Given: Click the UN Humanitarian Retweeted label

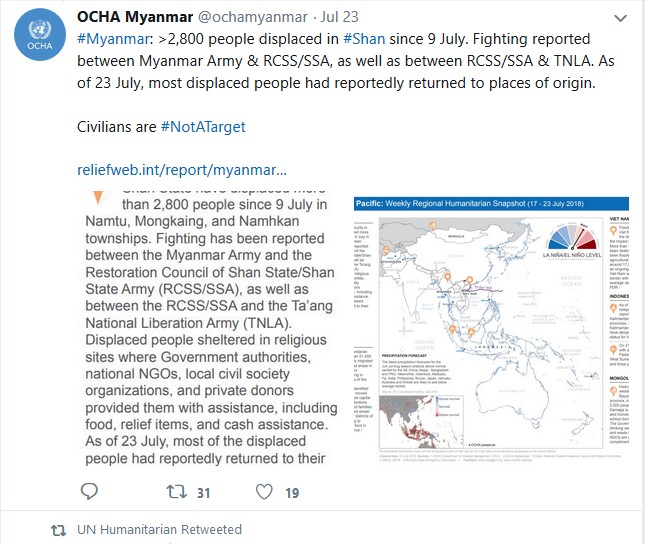Looking at the screenshot, I should pos(159,529).
